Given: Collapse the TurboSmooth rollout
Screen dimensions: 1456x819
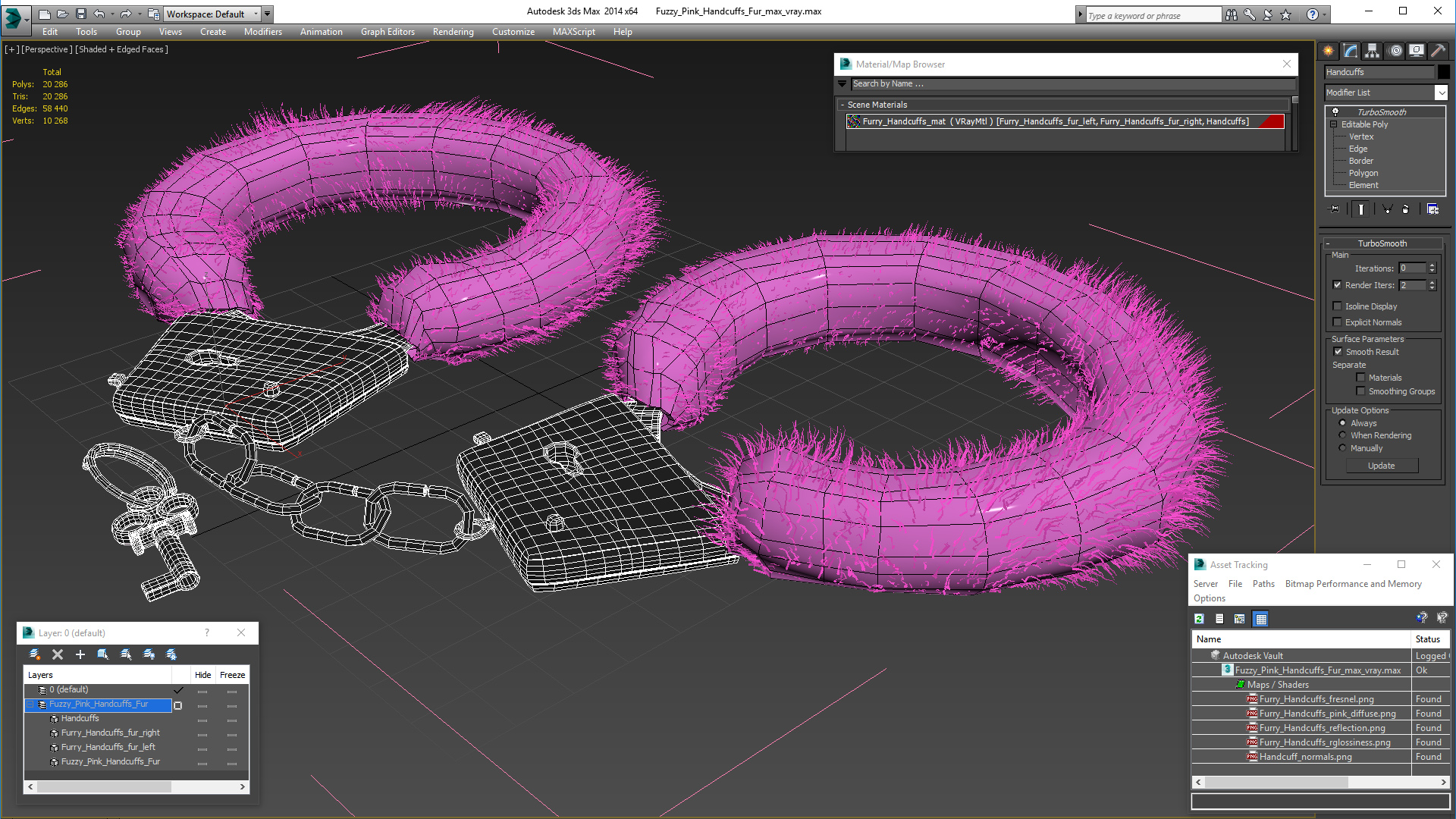Looking at the screenshot, I should 1328,243.
